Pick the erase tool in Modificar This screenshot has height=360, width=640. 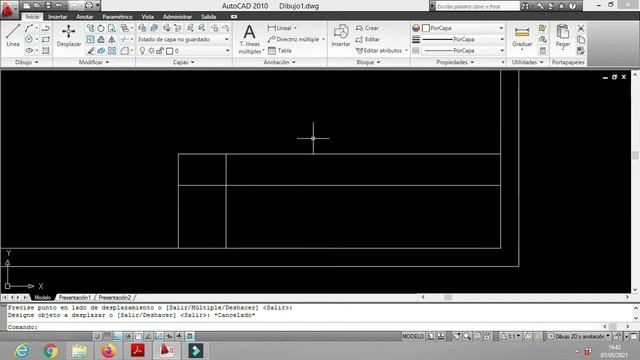tap(90, 51)
